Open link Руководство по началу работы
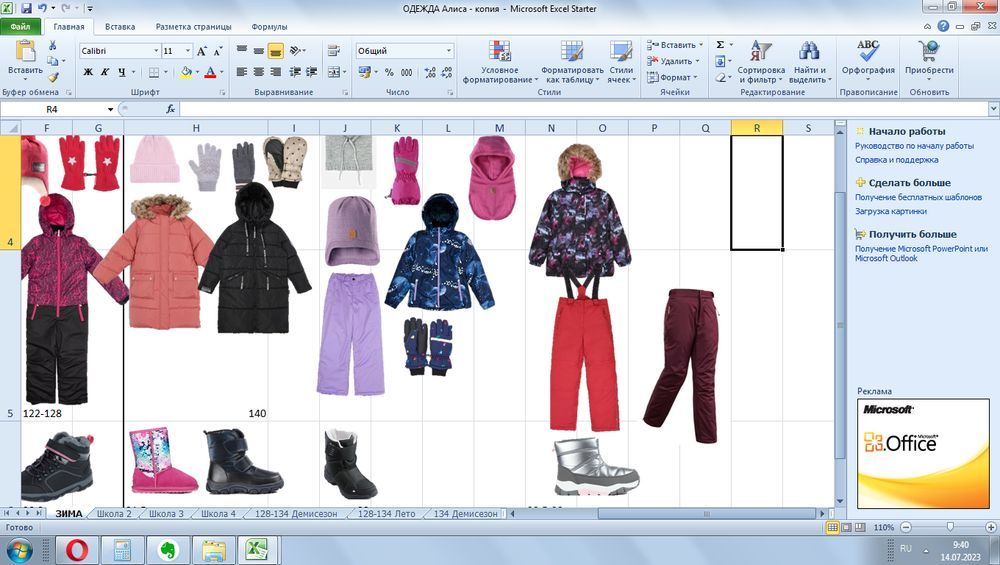The width and height of the screenshot is (1000, 565). (914, 146)
